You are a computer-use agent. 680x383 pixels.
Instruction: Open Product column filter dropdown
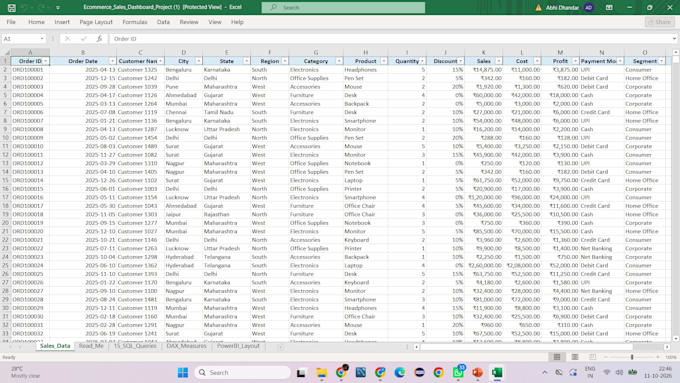[384, 61]
